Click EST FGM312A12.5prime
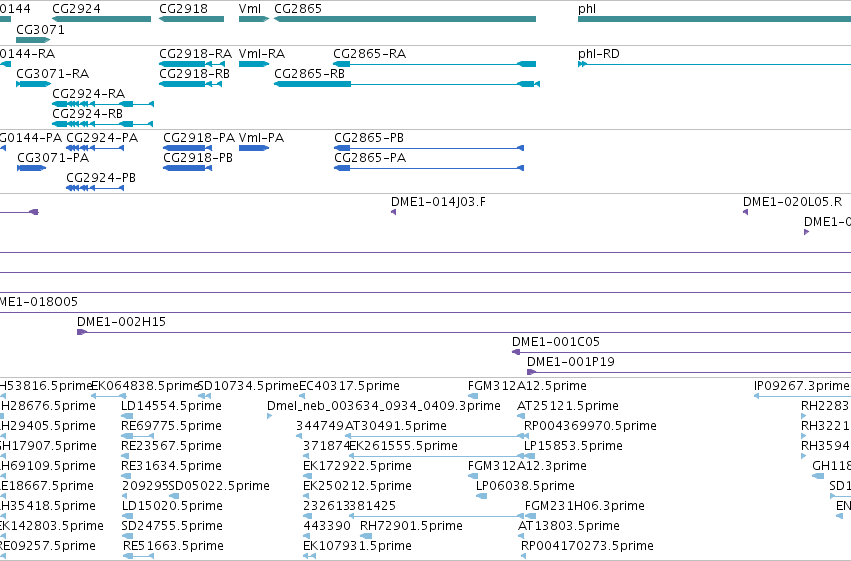The width and height of the screenshot is (851, 561). (473, 397)
